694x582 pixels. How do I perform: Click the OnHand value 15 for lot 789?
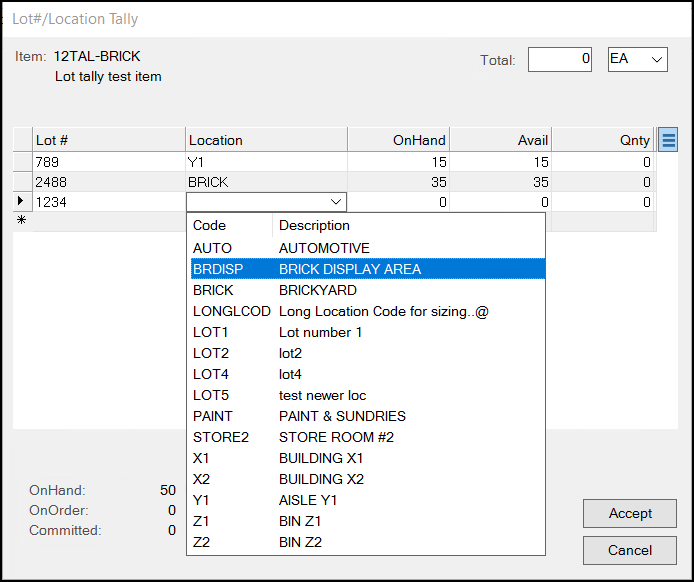pyautogui.click(x=398, y=162)
